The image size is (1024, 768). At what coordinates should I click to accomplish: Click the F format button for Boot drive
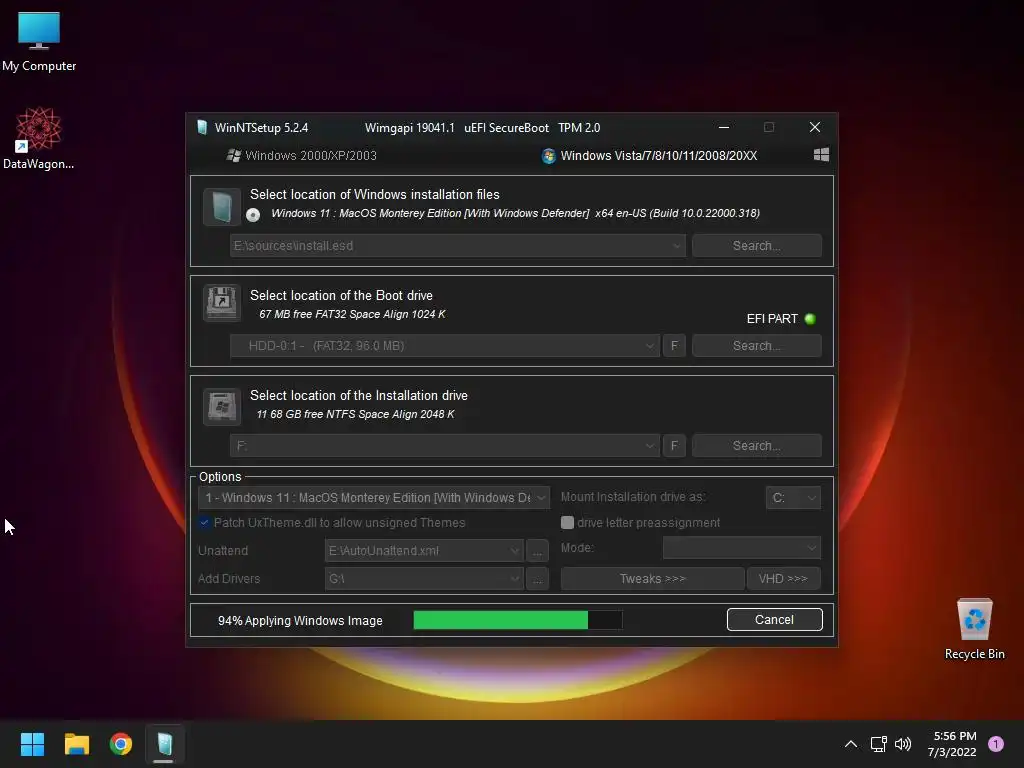click(674, 345)
